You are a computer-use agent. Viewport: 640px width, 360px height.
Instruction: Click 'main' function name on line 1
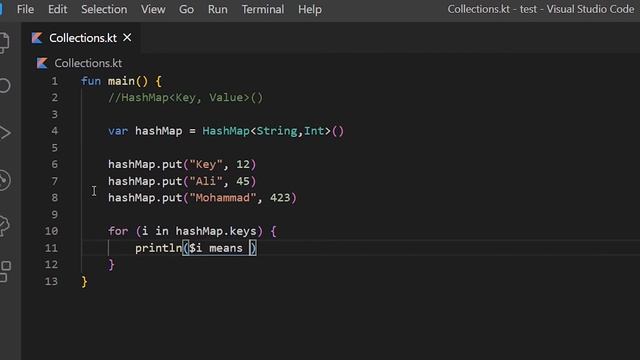pyautogui.click(x=121, y=81)
